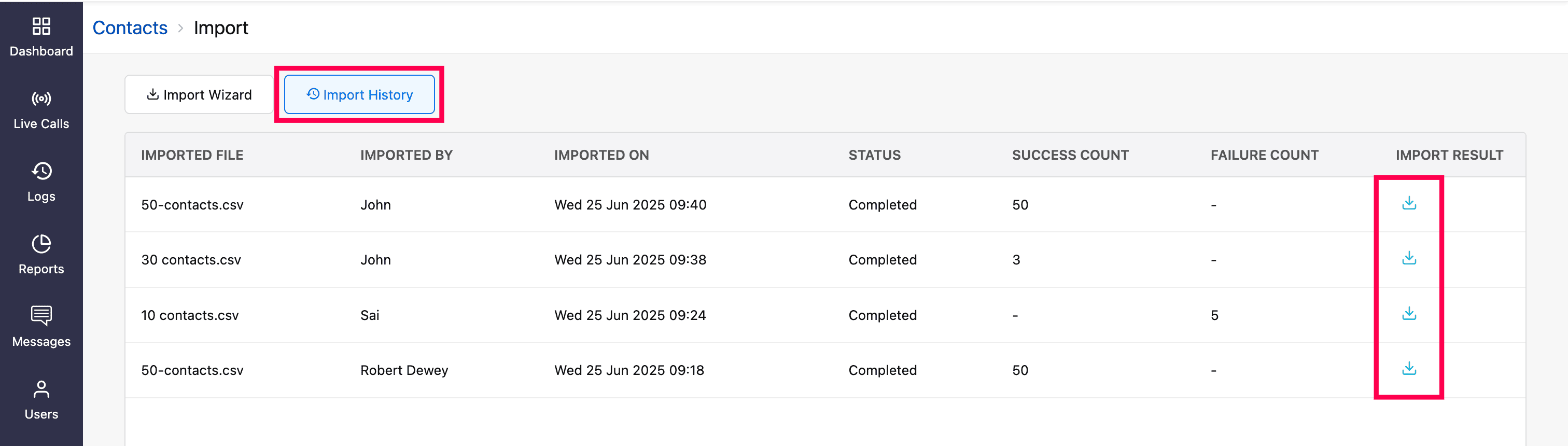Click the Imported On column header
This screenshot has height=446, width=1568.
(x=601, y=155)
